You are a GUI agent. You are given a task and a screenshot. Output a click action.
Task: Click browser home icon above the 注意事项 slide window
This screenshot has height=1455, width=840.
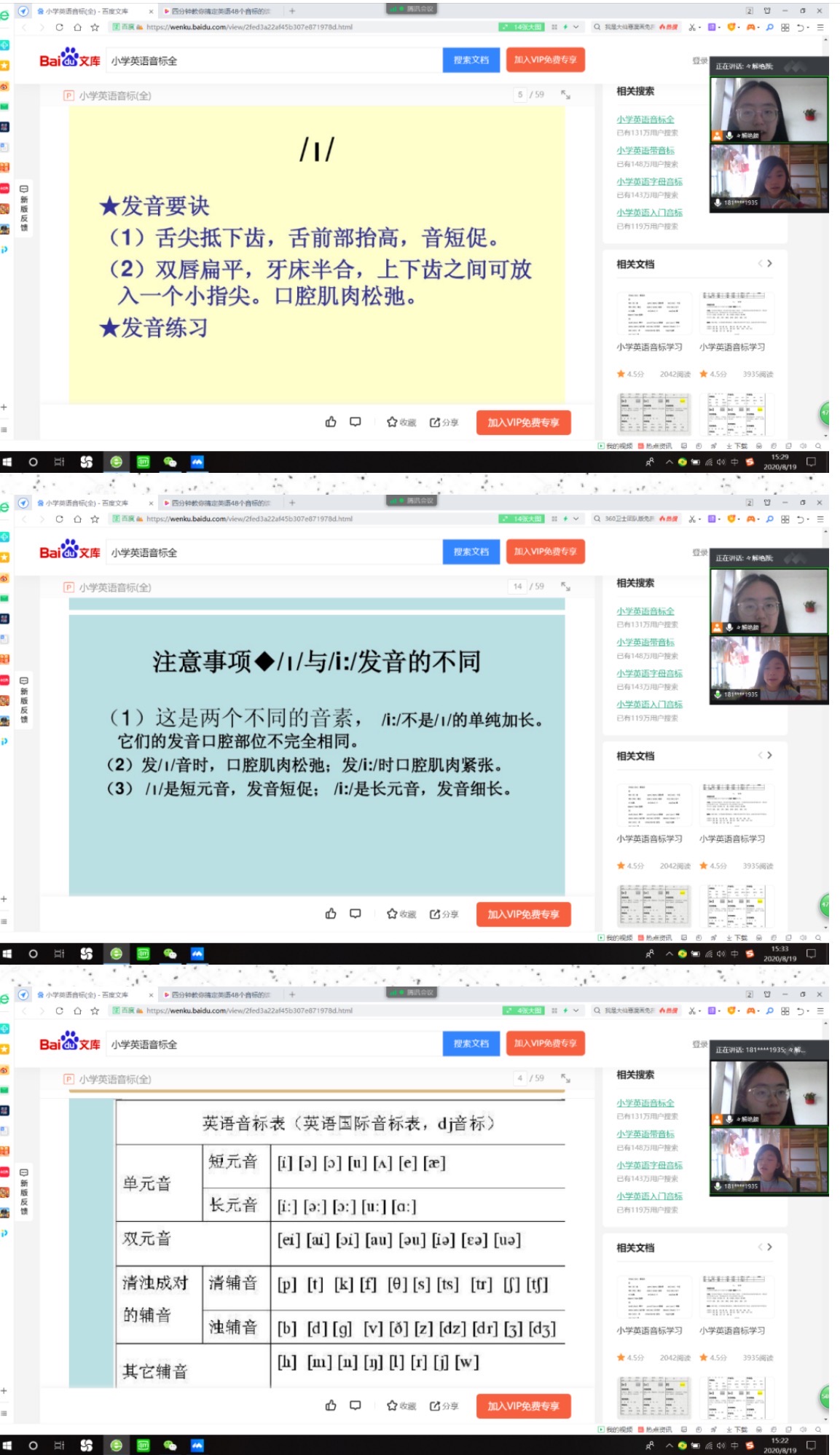click(x=77, y=519)
